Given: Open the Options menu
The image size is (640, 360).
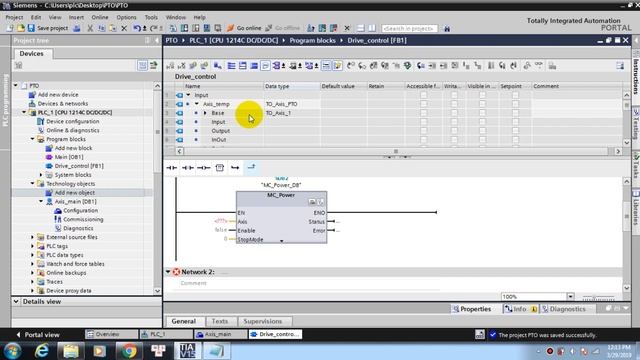Looking at the screenshot, I should pos(127,17).
